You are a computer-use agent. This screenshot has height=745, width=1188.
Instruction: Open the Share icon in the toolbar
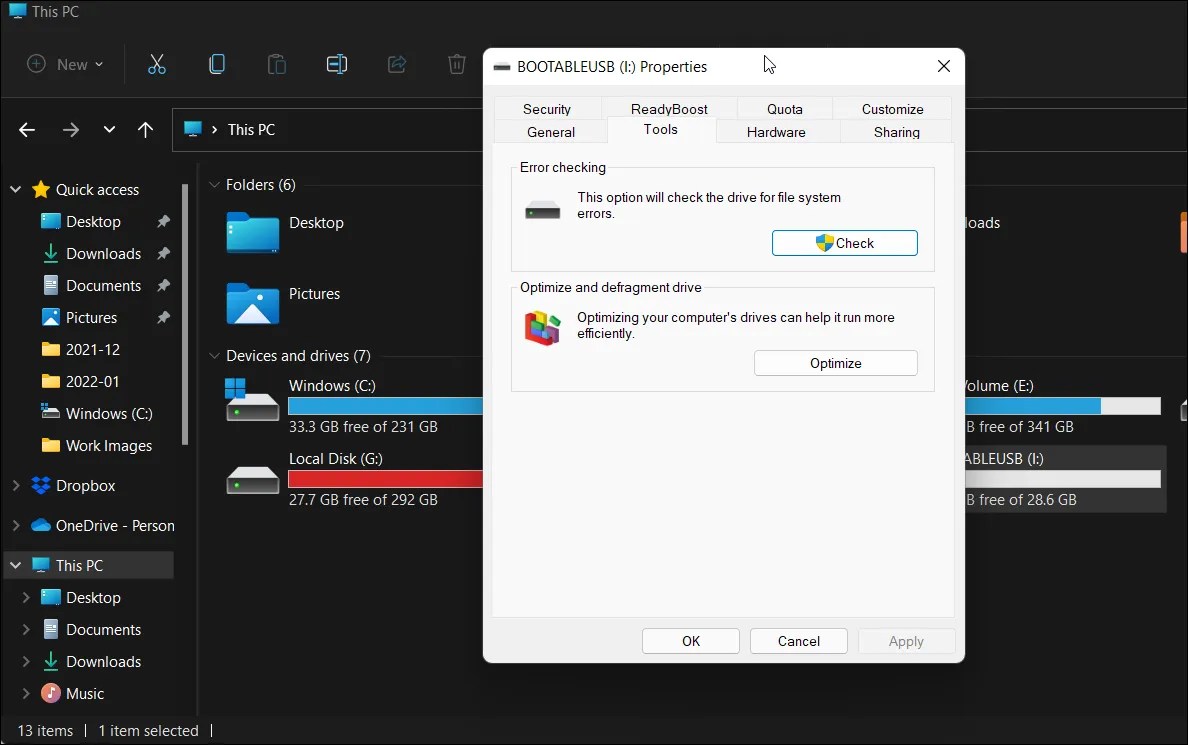coord(396,64)
